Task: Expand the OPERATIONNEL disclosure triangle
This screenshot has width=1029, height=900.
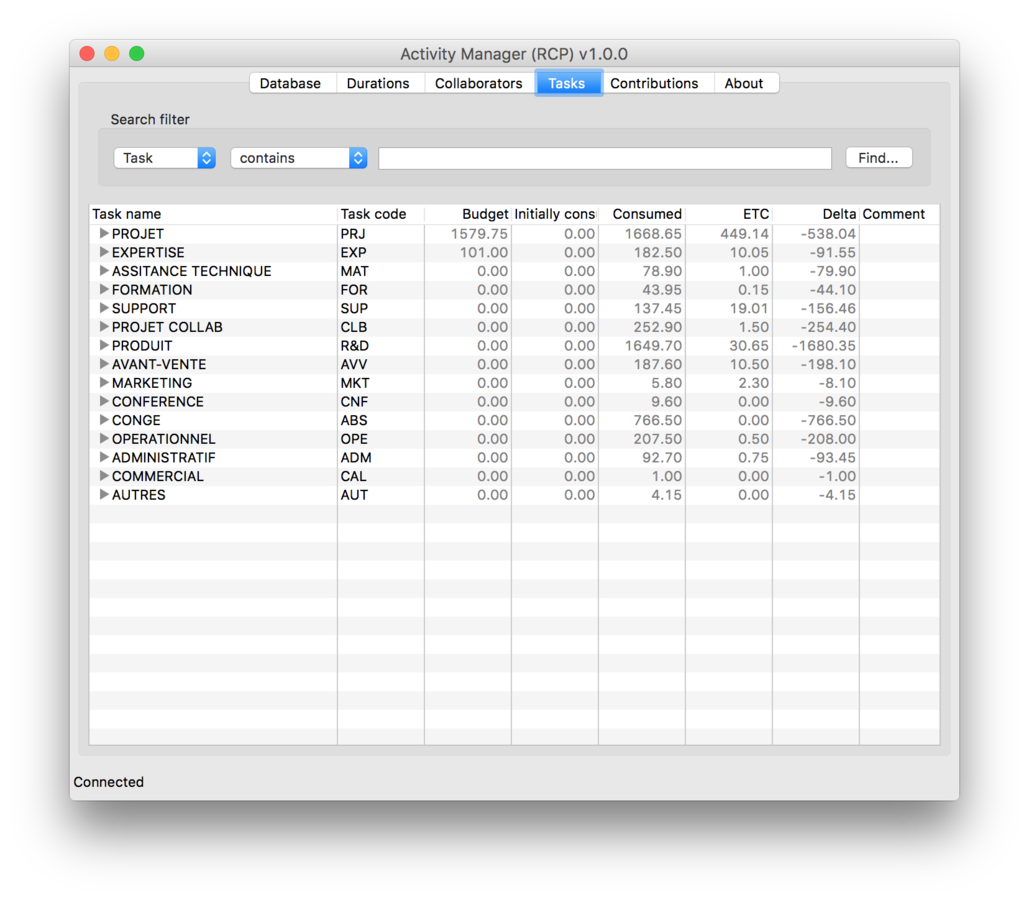Action: [104, 439]
